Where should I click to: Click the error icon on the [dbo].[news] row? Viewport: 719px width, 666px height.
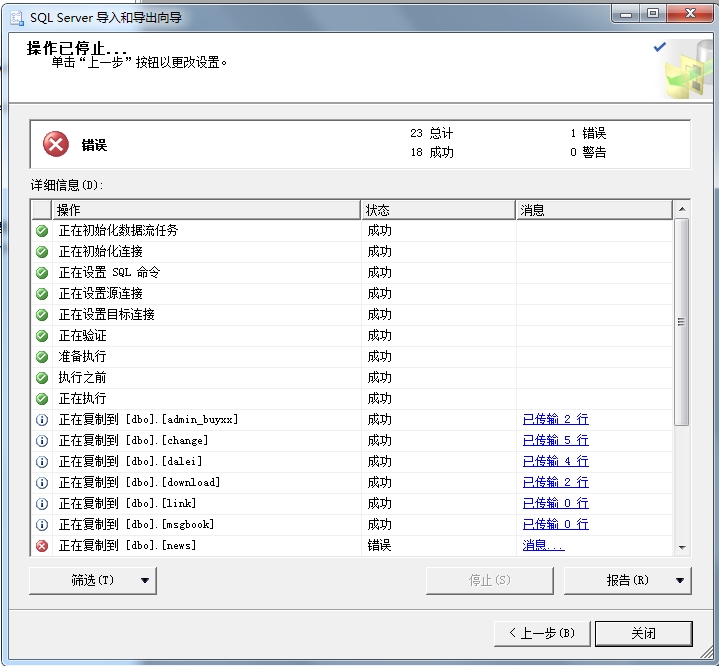click(42, 546)
